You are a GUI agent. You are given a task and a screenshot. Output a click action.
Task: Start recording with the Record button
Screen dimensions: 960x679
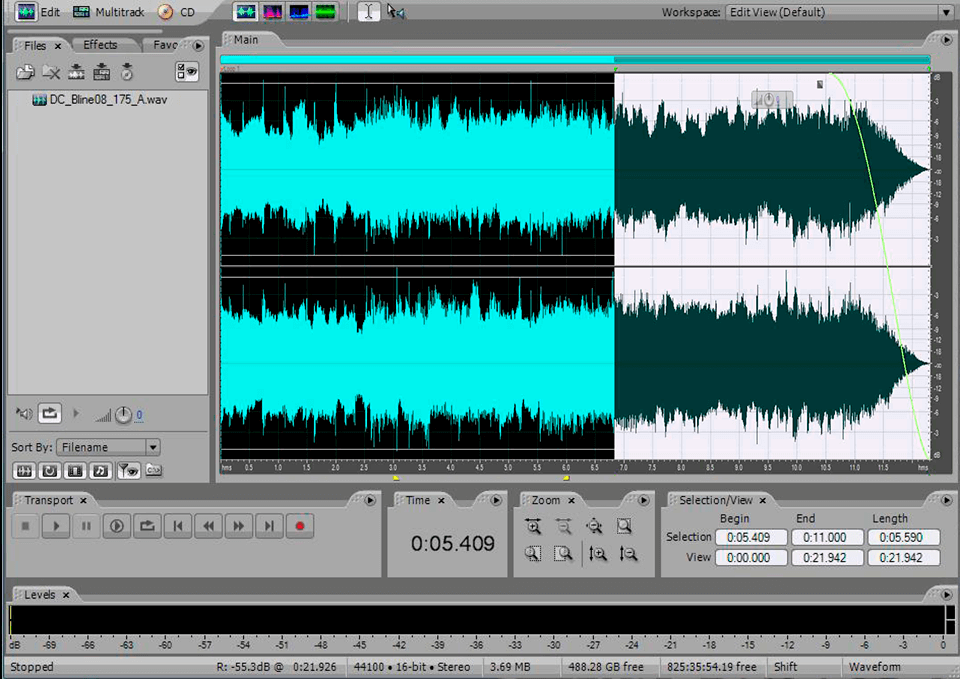click(299, 525)
